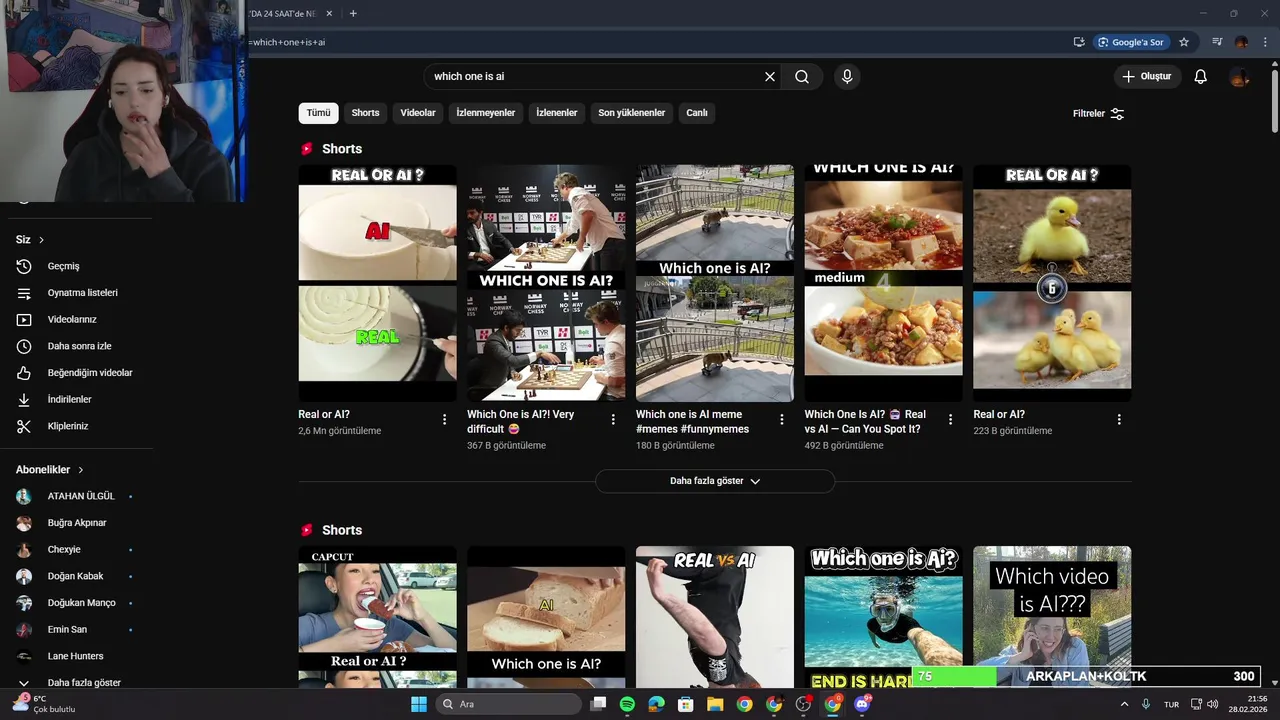Play the bread Which one is AI? thumbnail
The width and height of the screenshot is (1280, 720).
coord(546,617)
